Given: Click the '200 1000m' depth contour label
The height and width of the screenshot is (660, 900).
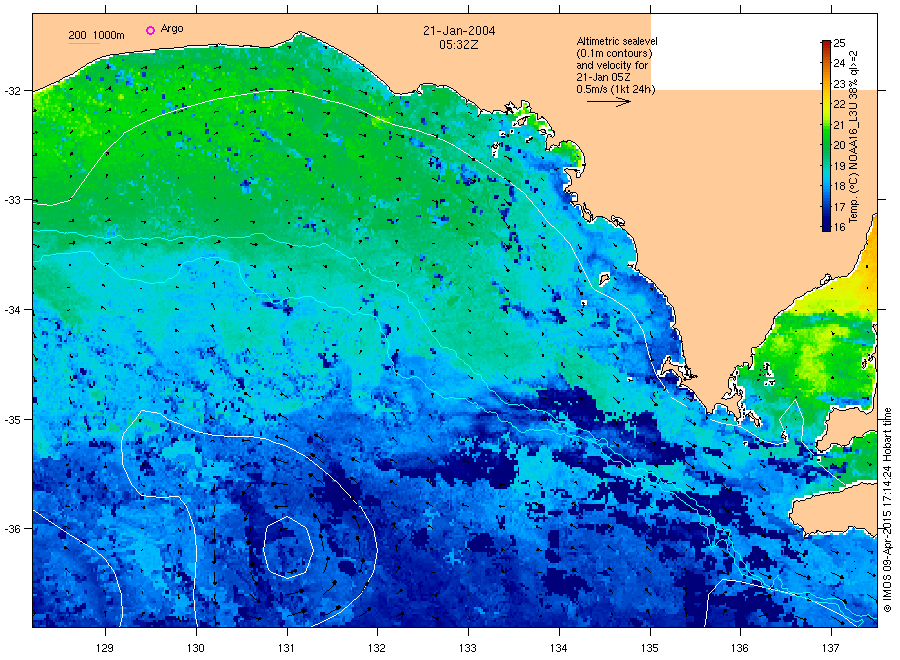Looking at the screenshot, I should tap(96, 35).
